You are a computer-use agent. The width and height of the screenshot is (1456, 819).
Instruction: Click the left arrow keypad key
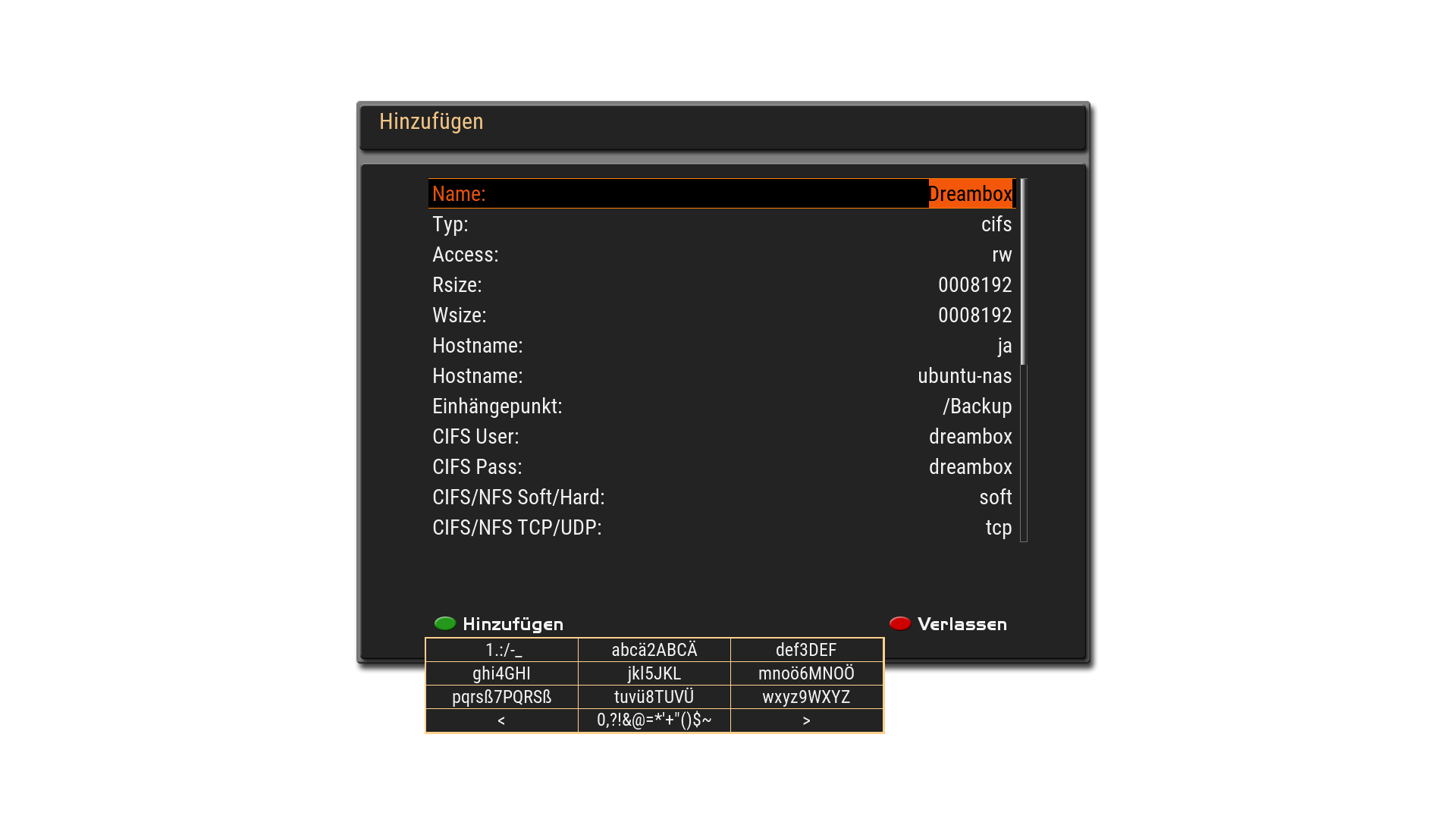pos(501,720)
